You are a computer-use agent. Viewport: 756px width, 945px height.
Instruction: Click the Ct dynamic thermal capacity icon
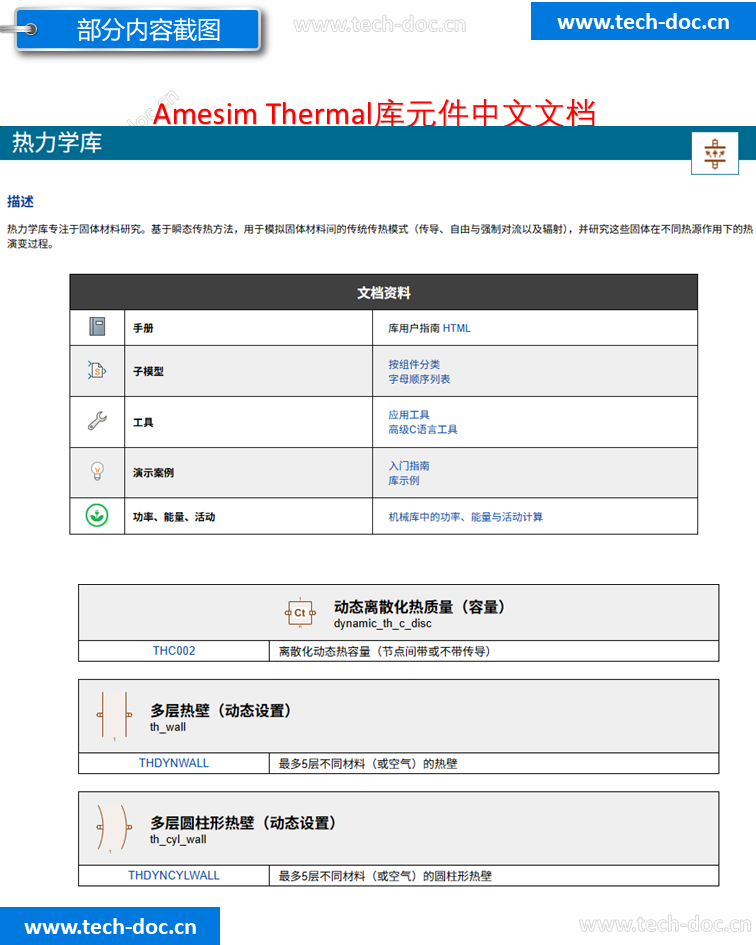(x=300, y=613)
